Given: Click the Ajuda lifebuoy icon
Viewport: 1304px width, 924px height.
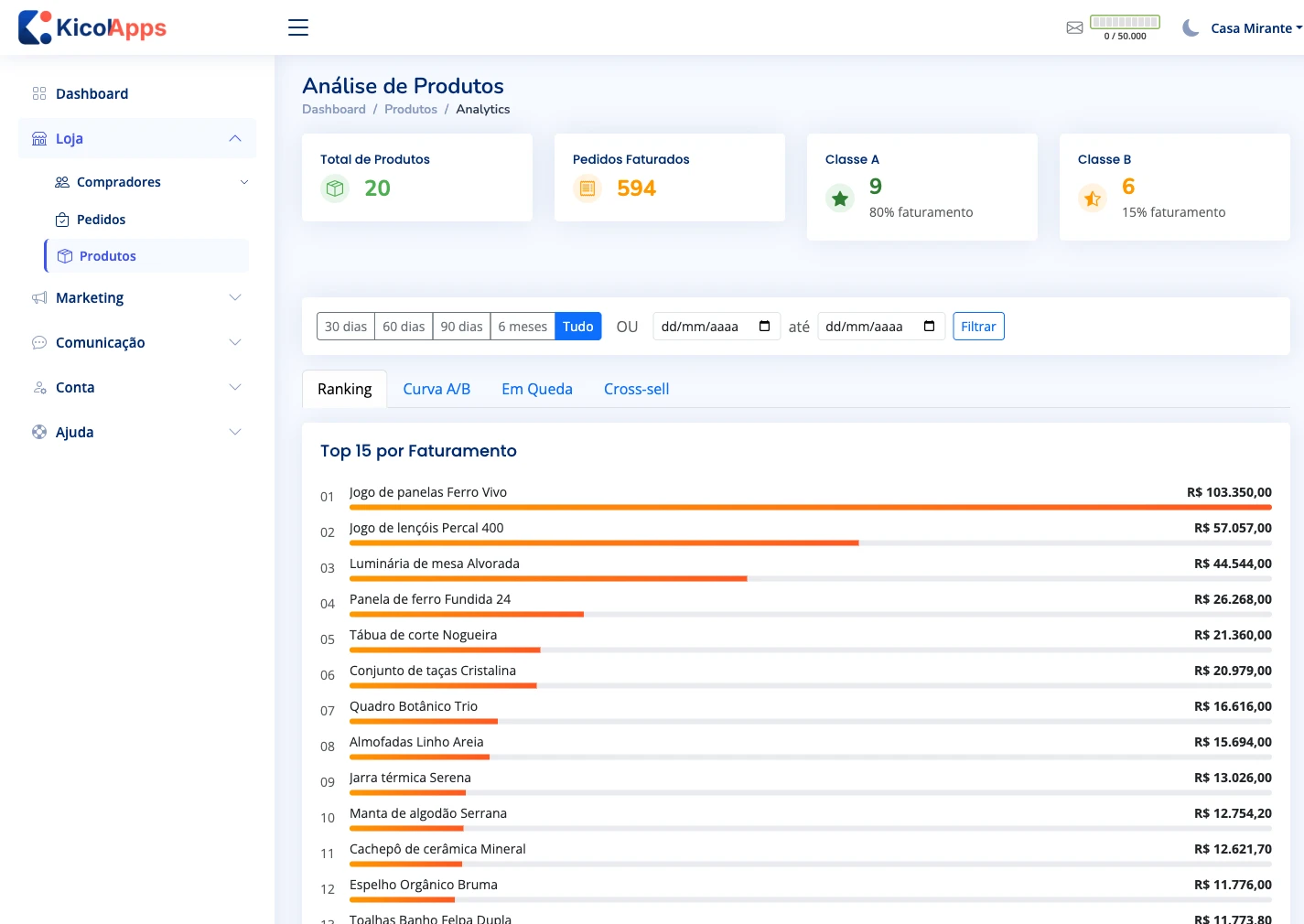Looking at the screenshot, I should pos(39,432).
